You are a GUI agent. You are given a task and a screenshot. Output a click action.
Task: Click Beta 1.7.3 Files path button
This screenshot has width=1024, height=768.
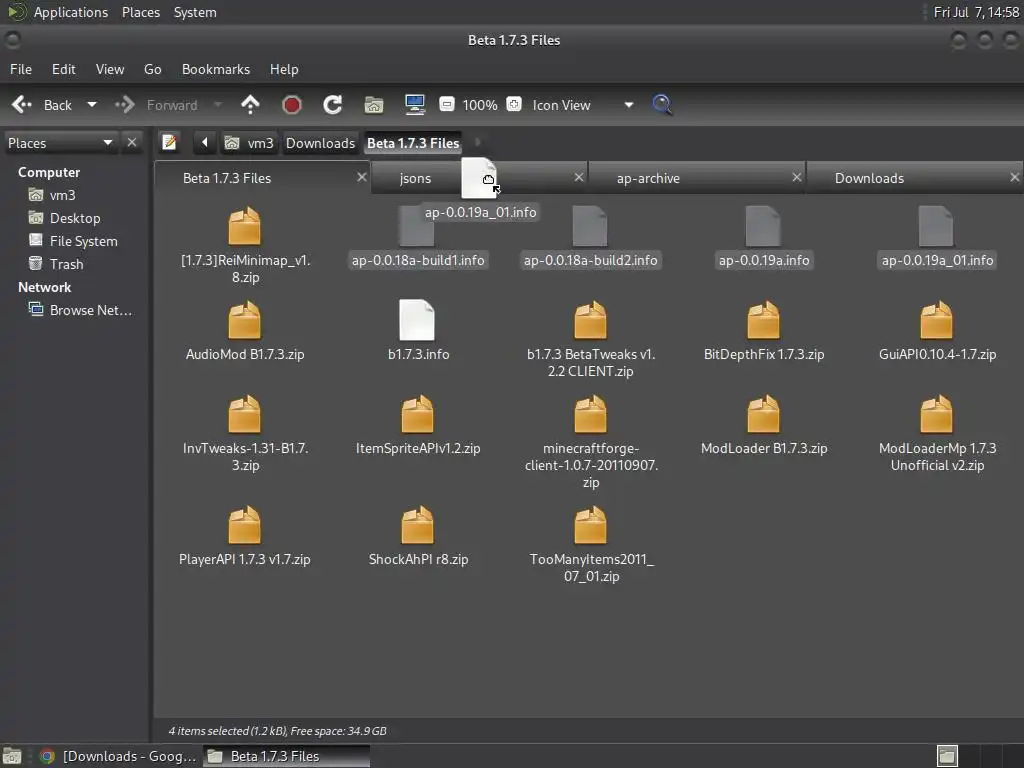413,143
